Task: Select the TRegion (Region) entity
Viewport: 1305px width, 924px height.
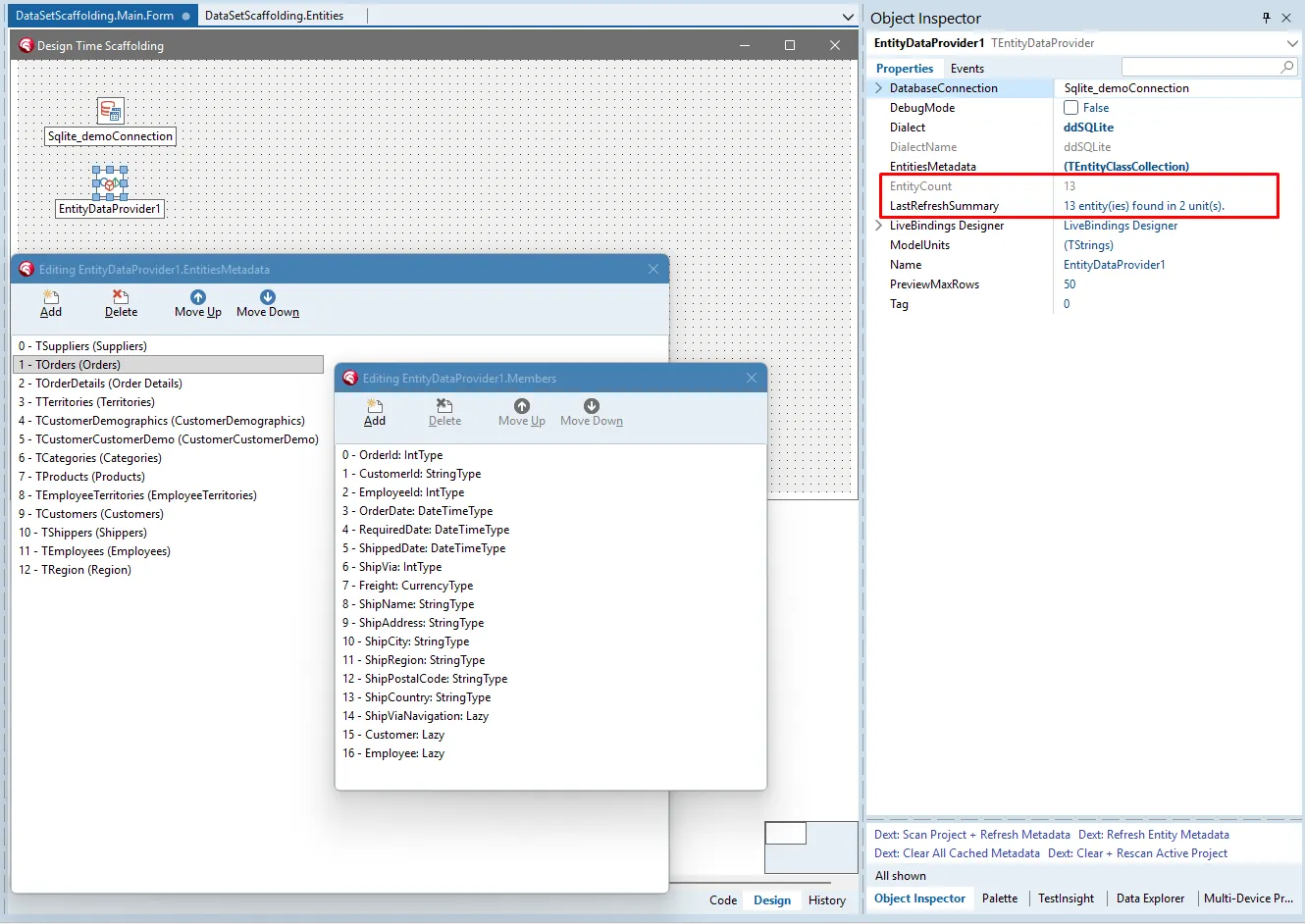Action: 169,570
